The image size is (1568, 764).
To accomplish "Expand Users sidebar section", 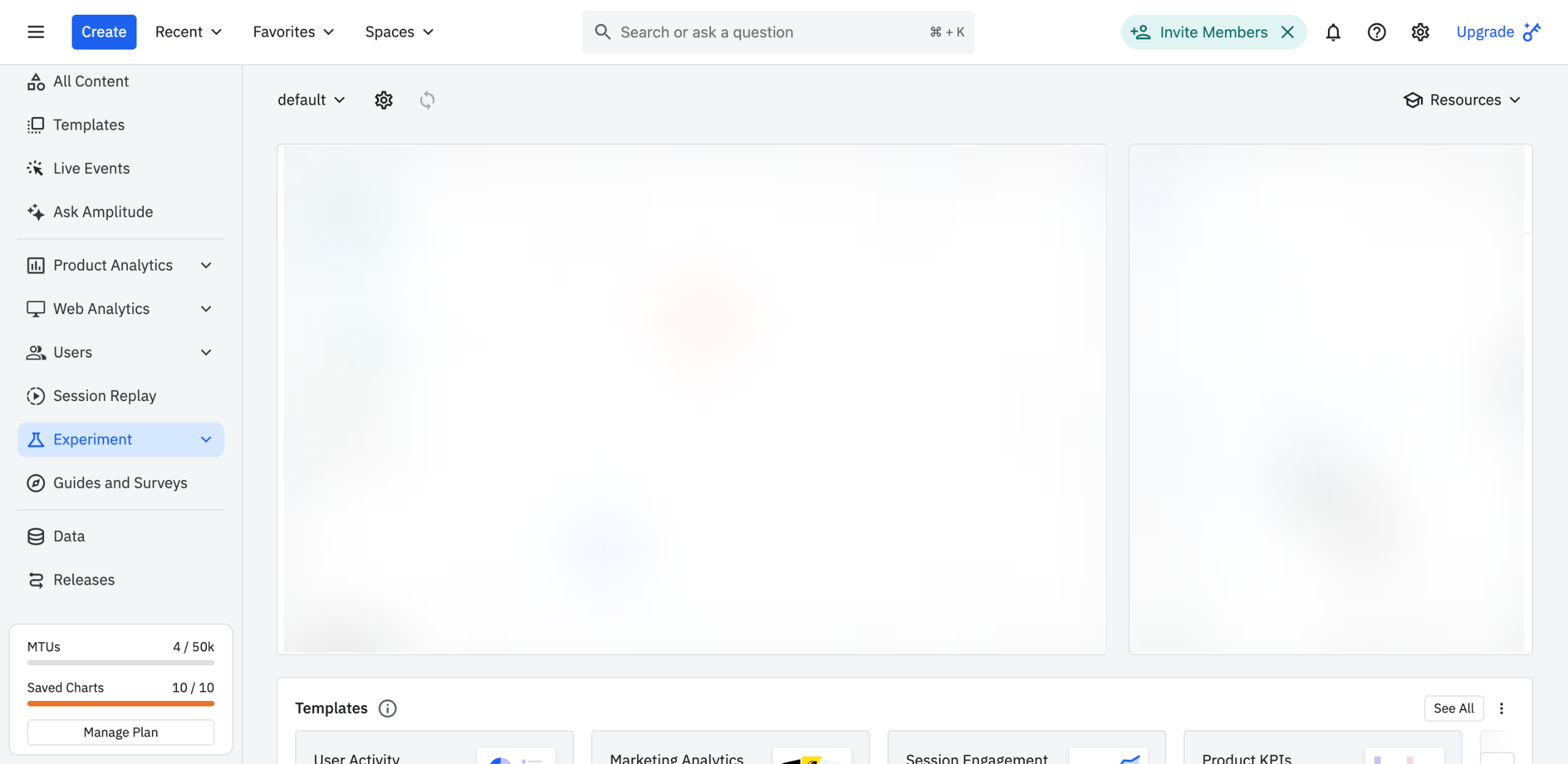I will pos(206,352).
